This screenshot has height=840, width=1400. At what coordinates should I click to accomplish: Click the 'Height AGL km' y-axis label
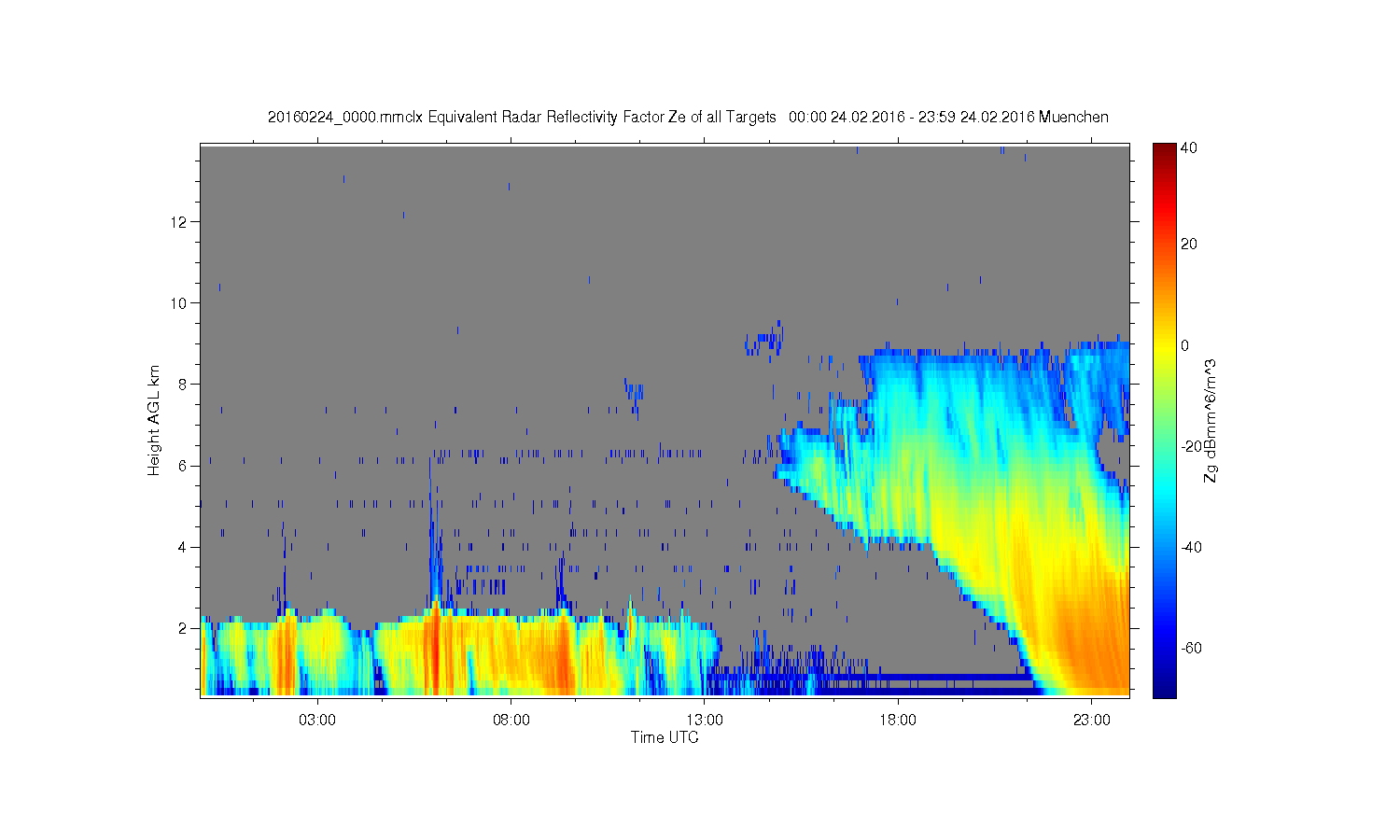click(x=154, y=421)
